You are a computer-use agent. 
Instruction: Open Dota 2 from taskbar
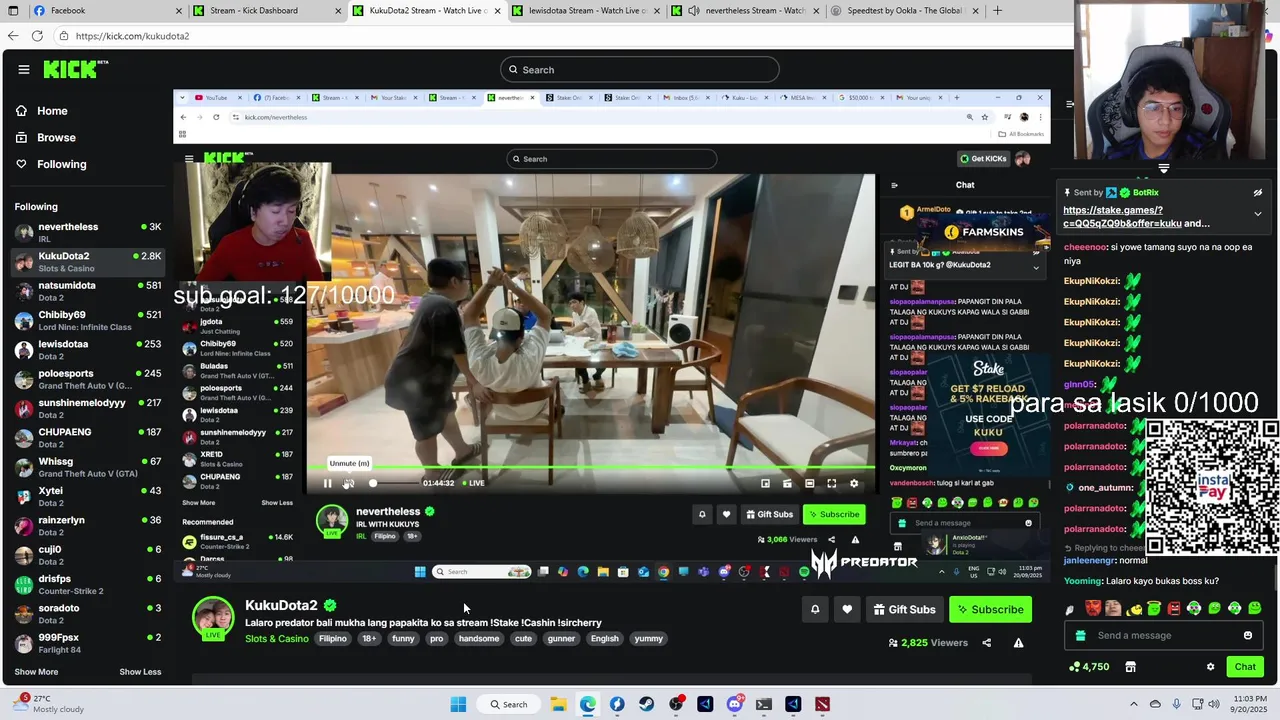click(x=822, y=704)
